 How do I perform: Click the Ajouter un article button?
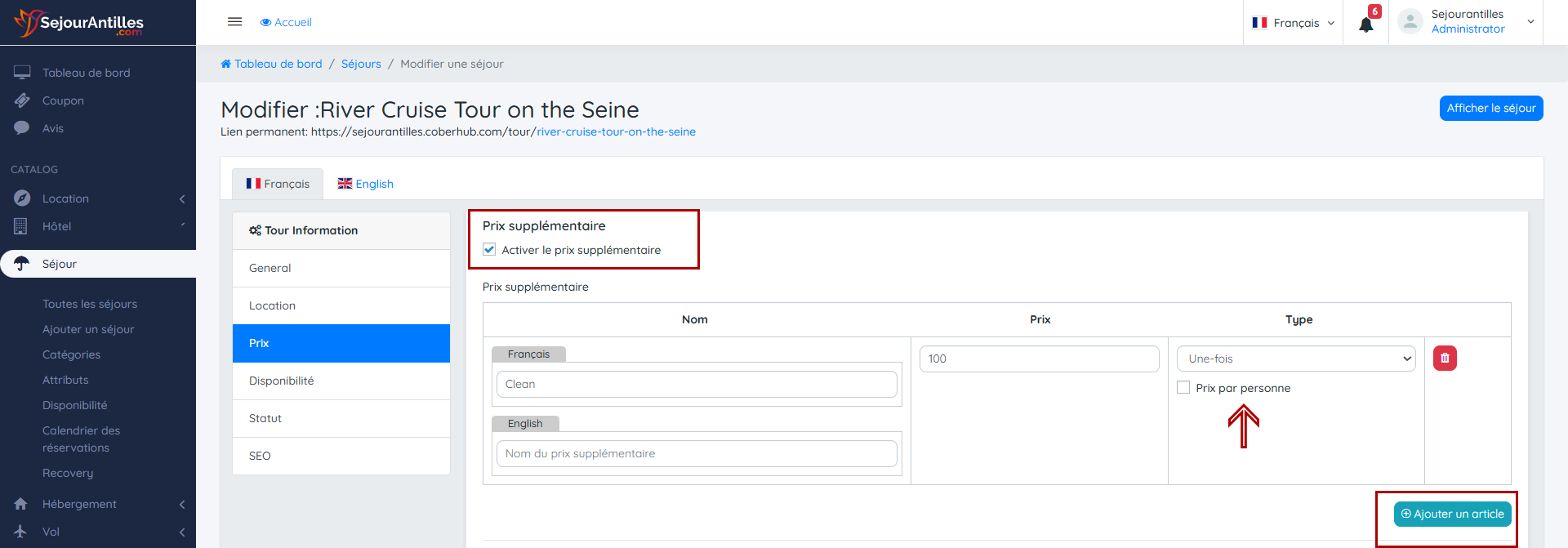[x=1452, y=514]
